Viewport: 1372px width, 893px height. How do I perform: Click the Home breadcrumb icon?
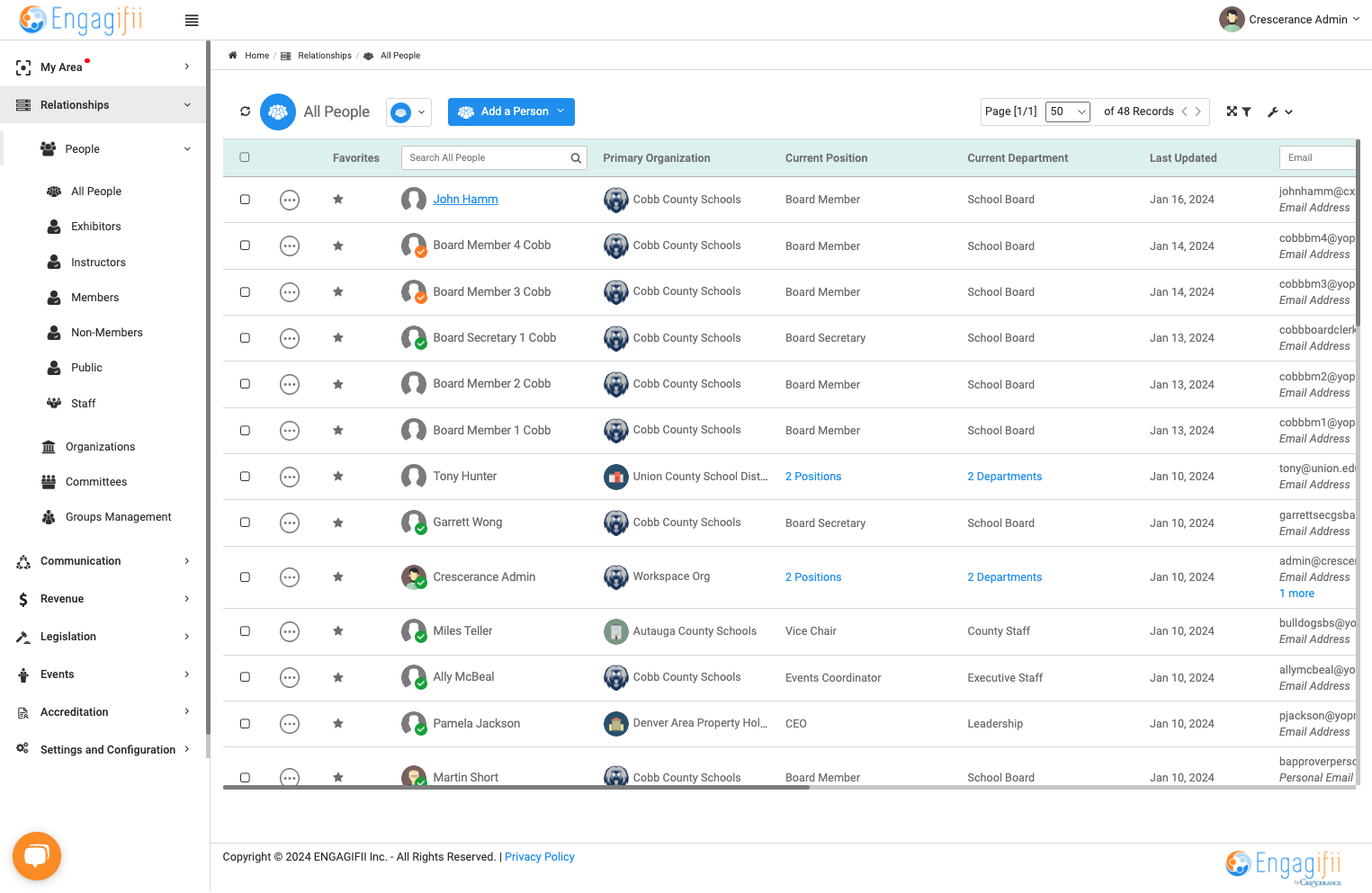[x=233, y=56]
